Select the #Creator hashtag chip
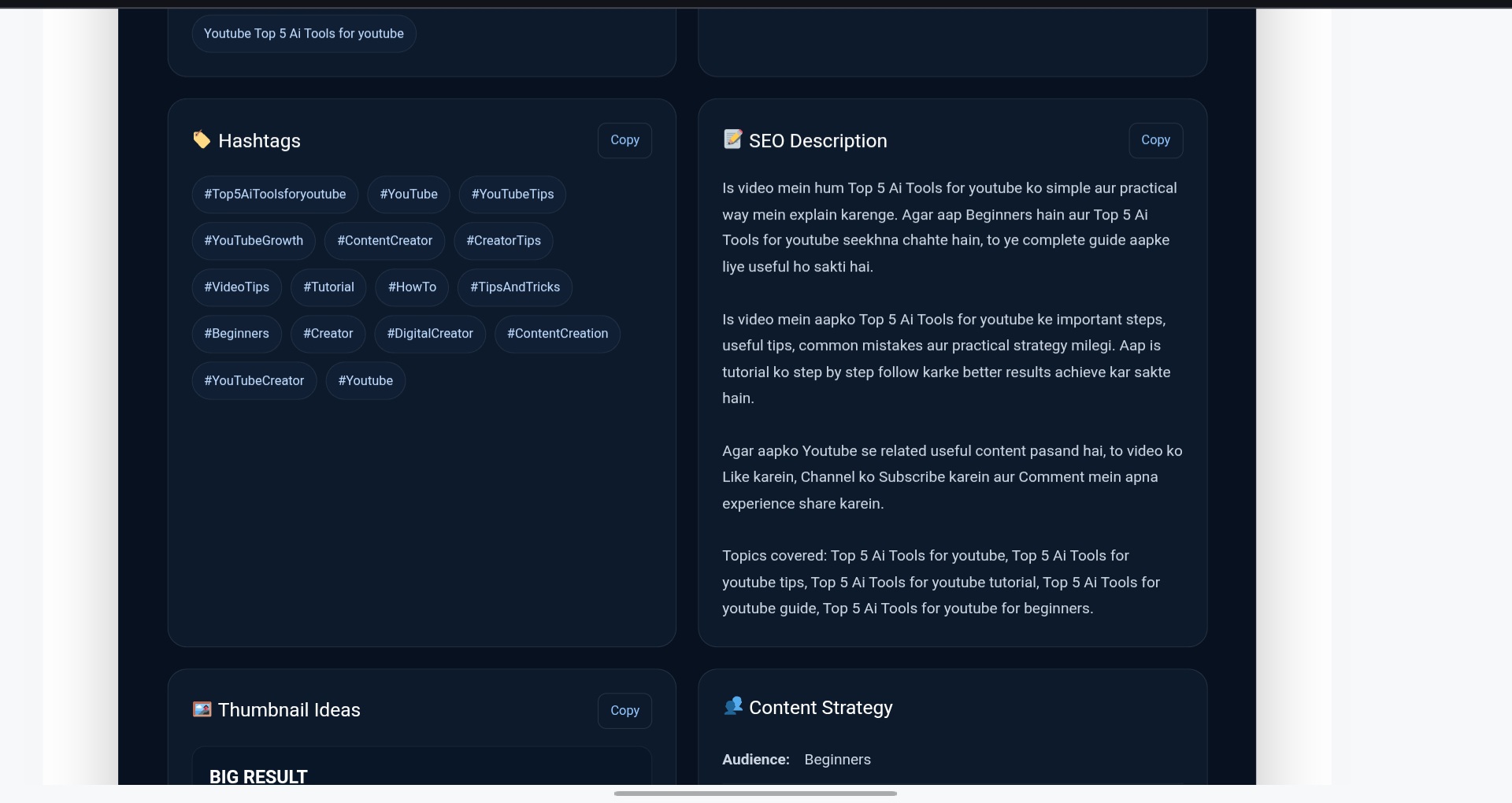 (x=328, y=334)
